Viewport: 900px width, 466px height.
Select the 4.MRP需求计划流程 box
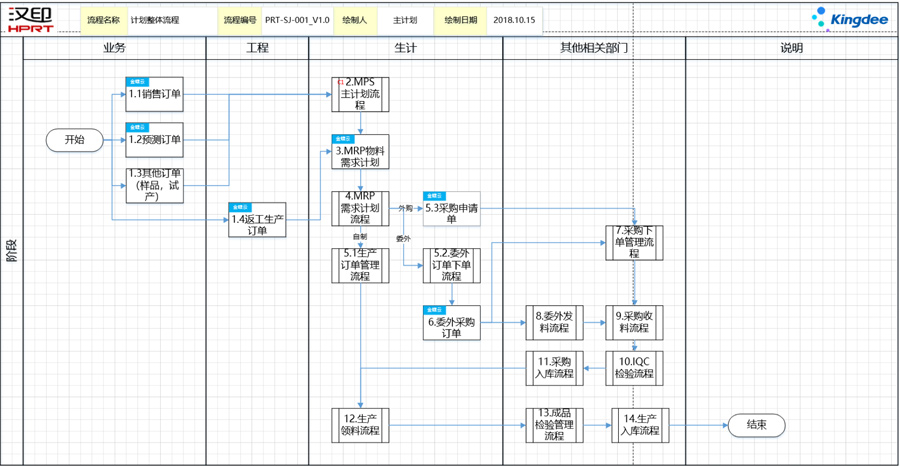point(360,208)
